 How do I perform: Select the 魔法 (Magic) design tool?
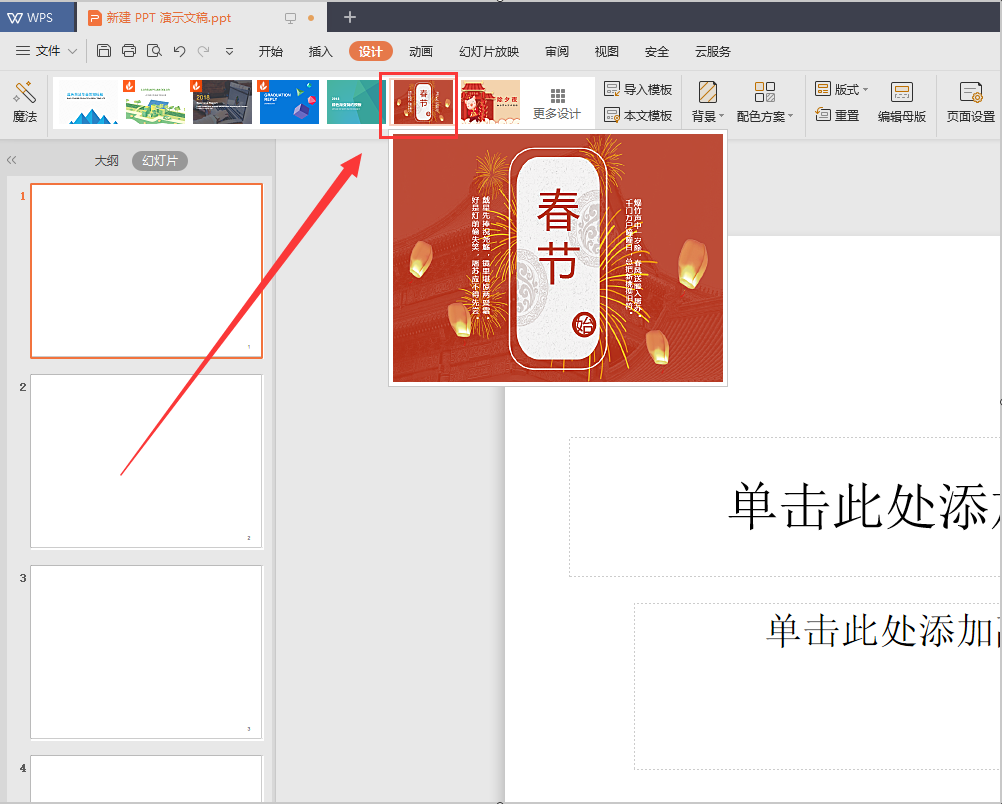[24, 101]
